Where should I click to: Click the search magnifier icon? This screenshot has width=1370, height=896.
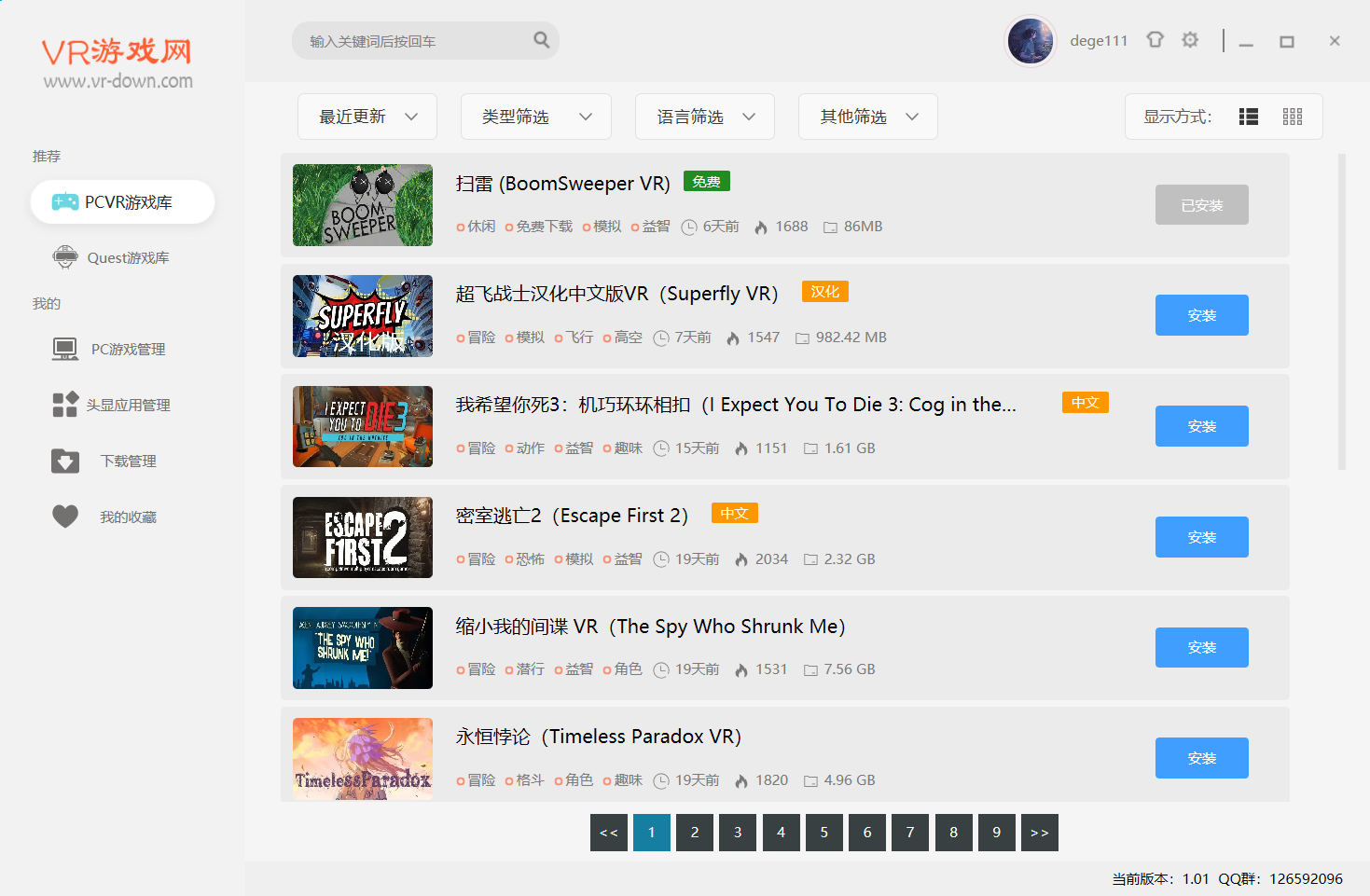(x=541, y=40)
